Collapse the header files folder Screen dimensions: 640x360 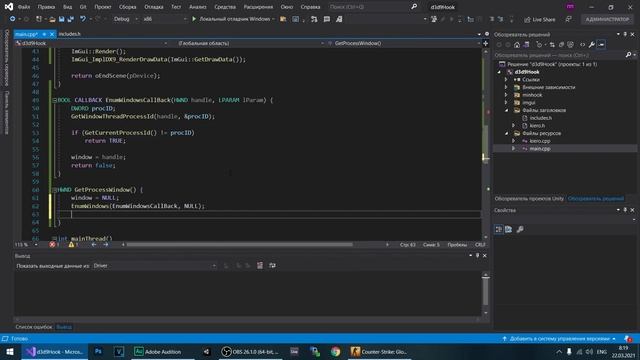(x=506, y=110)
